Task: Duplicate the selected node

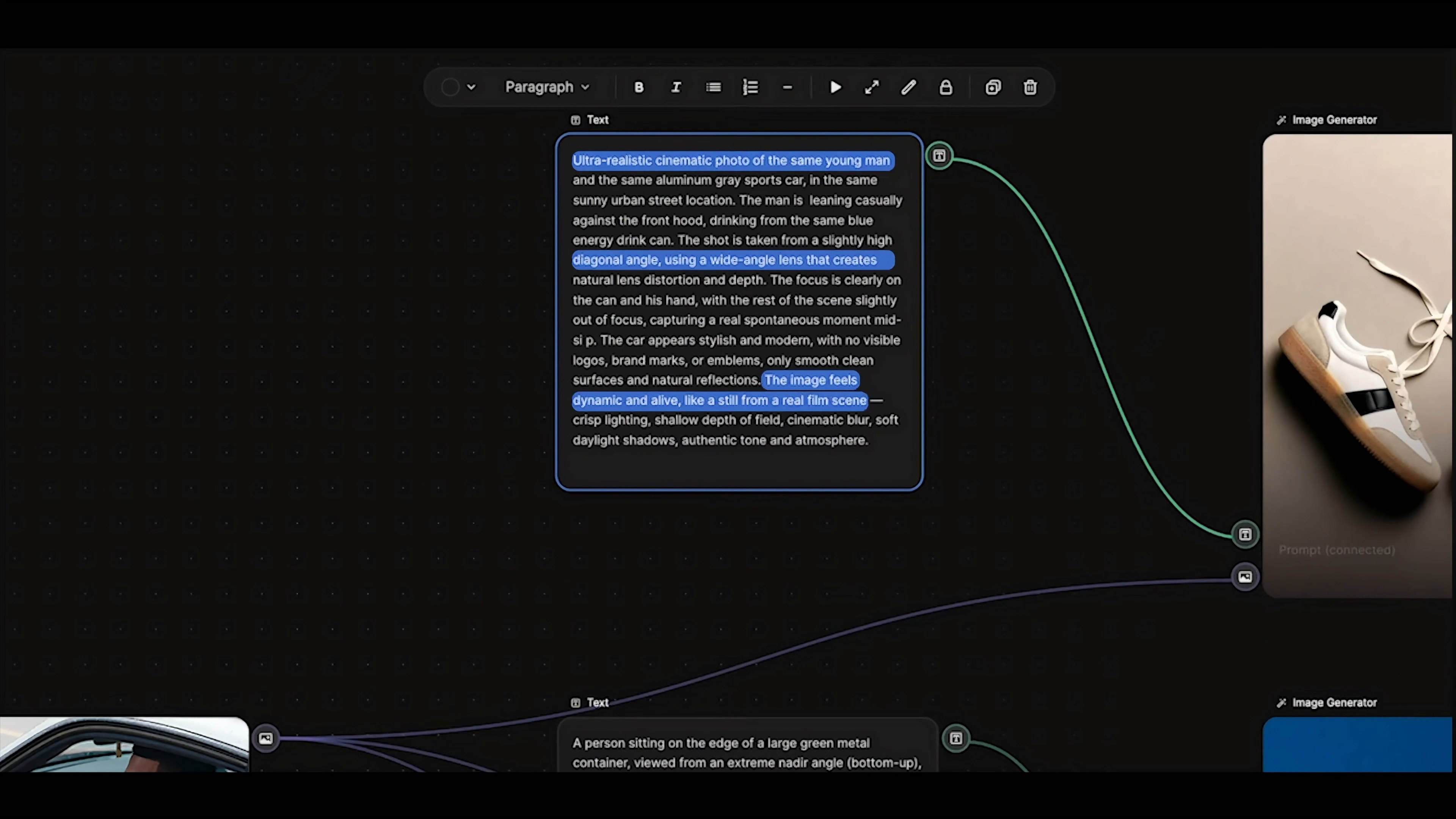Action: [993, 87]
